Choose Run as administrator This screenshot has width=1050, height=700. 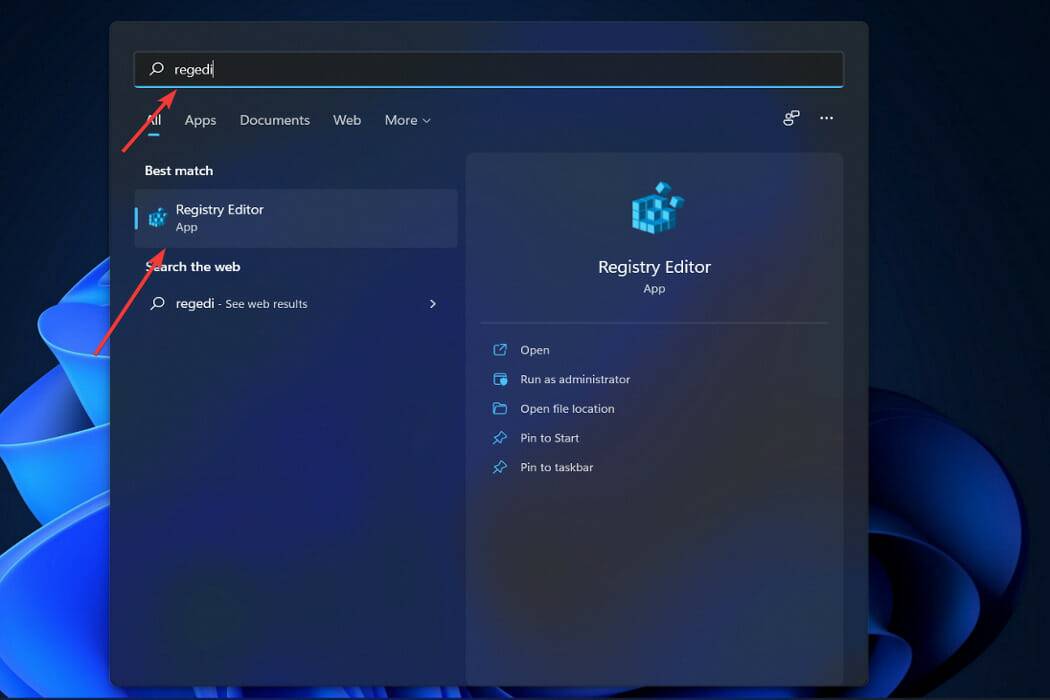point(575,379)
